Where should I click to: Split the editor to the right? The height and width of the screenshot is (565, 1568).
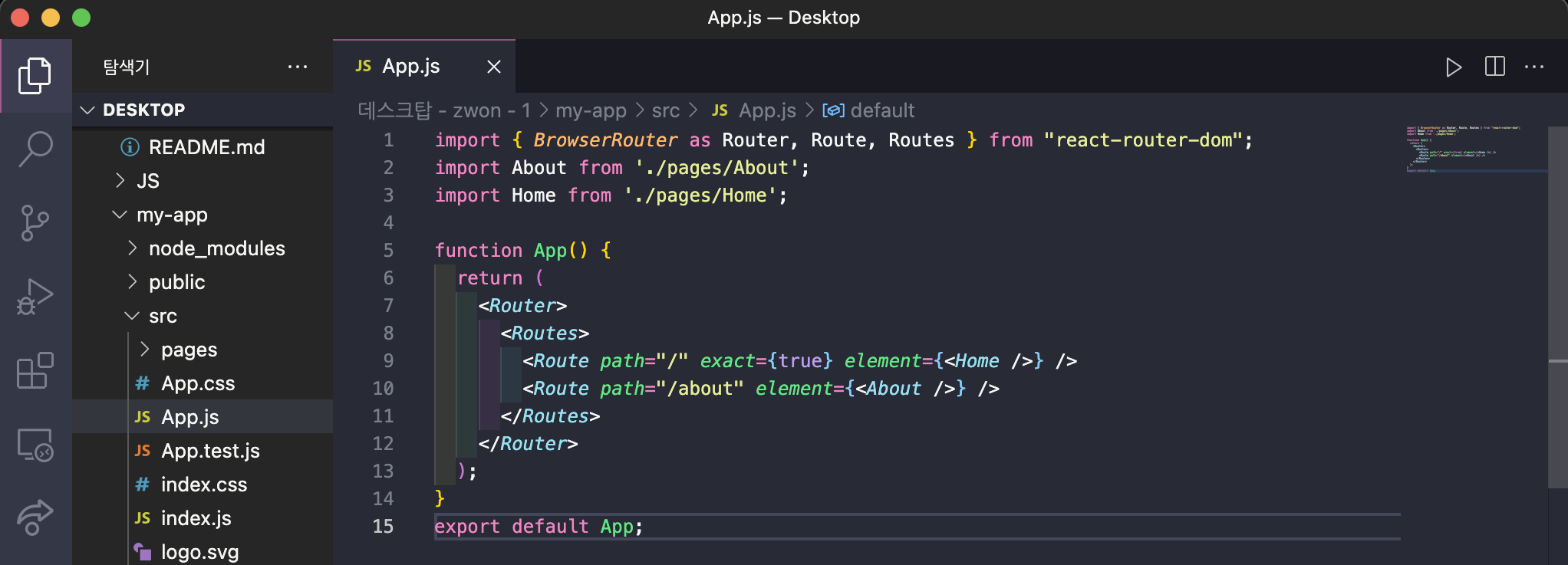coord(1494,67)
